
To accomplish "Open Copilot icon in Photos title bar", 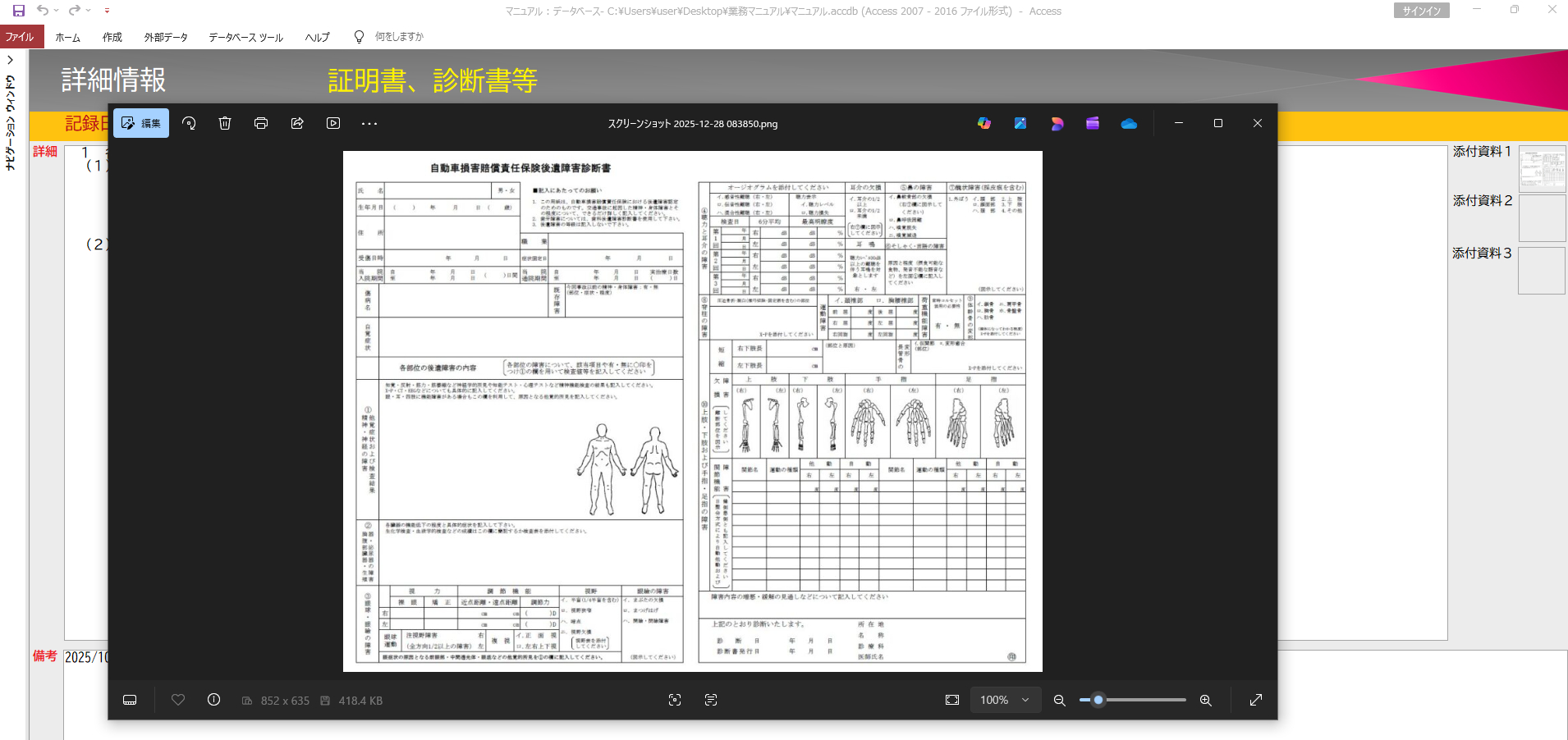I will coord(984,123).
